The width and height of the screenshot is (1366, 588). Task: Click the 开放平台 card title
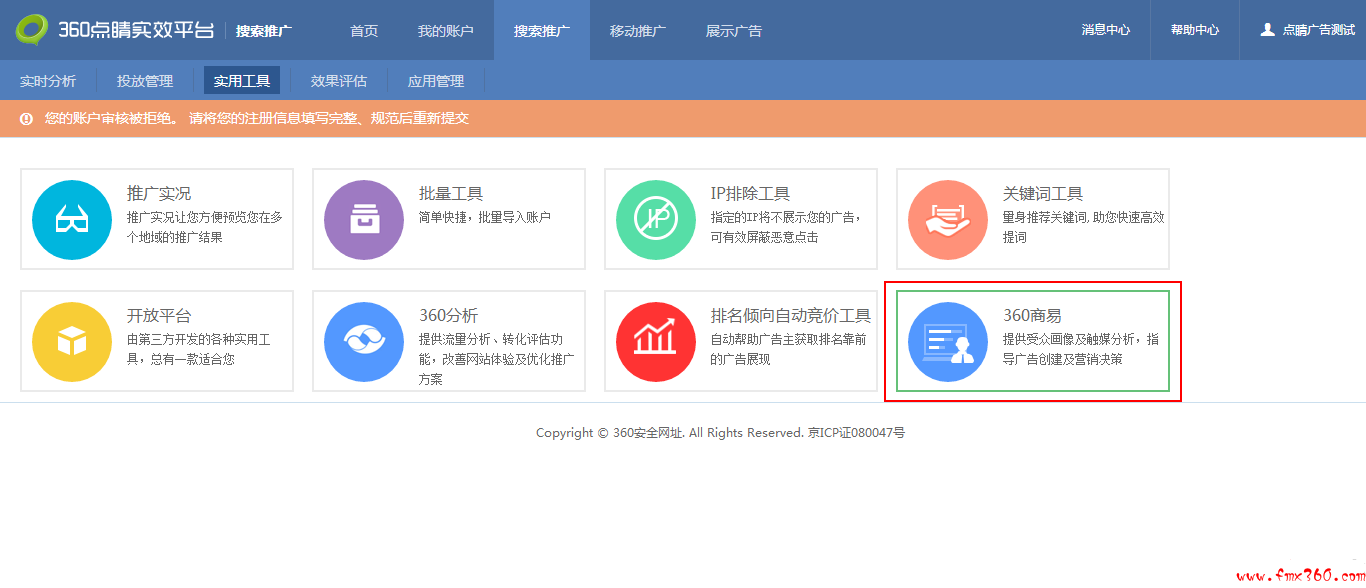pos(159,316)
